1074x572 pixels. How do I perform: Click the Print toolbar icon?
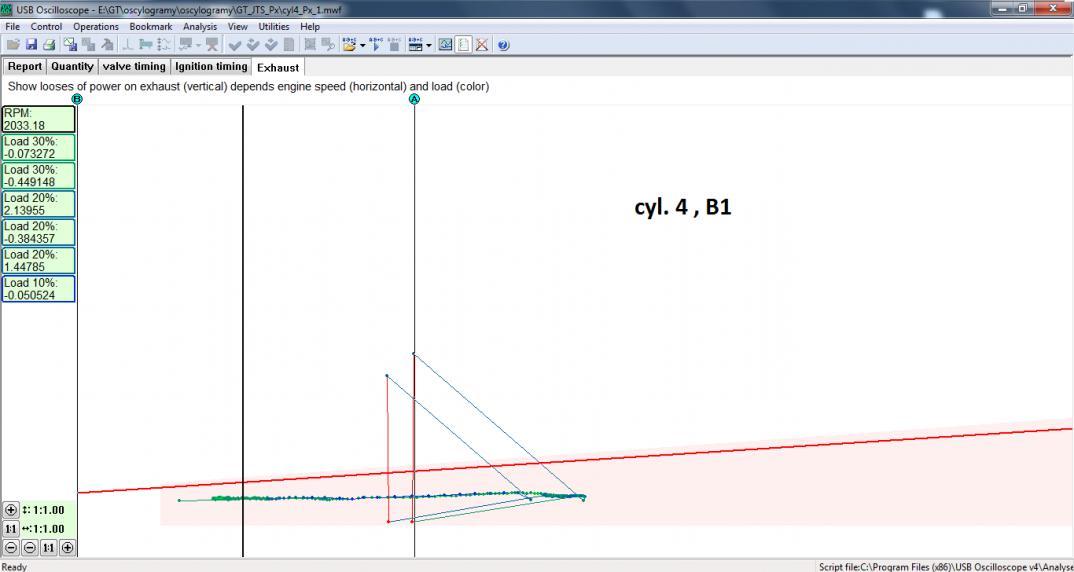[x=48, y=45]
